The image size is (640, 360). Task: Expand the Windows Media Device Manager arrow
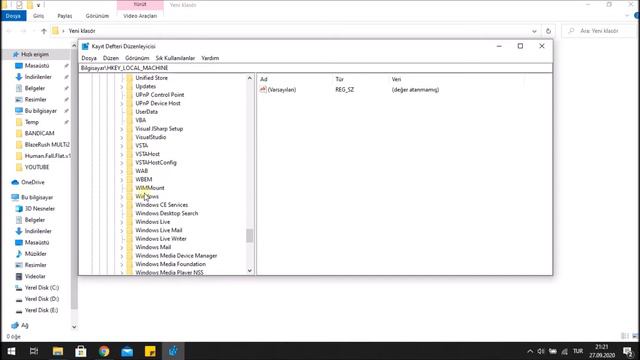pyautogui.click(x=122, y=256)
